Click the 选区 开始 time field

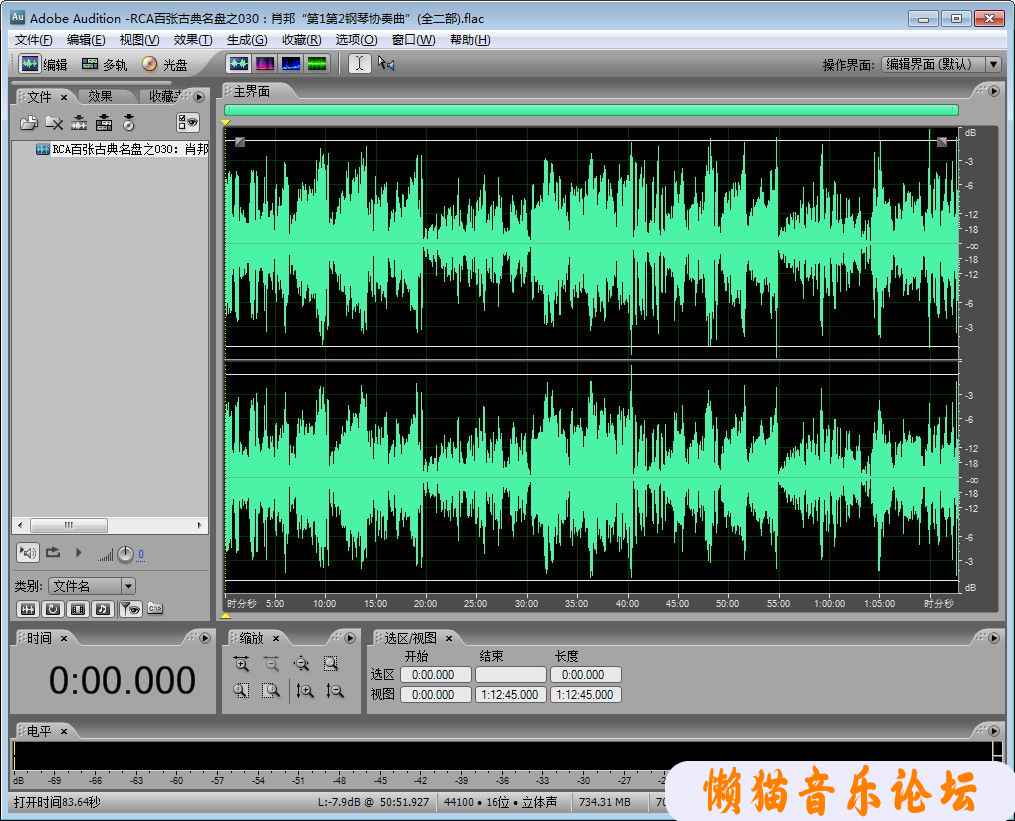click(x=435, y=675)
